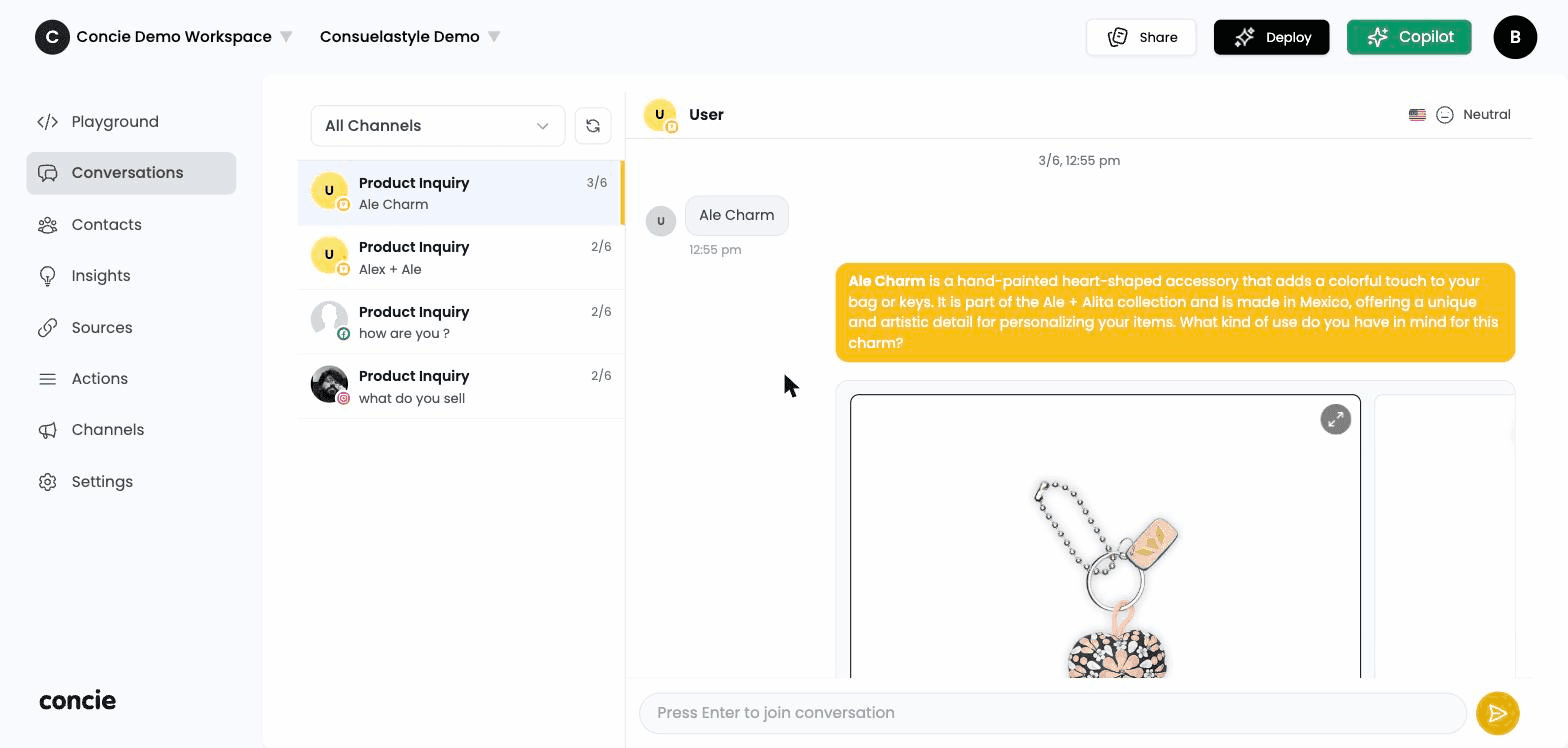Viewport: 1568px width, 748px height.
Task: Click the Channels megaphone icon
Action: [x=47, y=430]
